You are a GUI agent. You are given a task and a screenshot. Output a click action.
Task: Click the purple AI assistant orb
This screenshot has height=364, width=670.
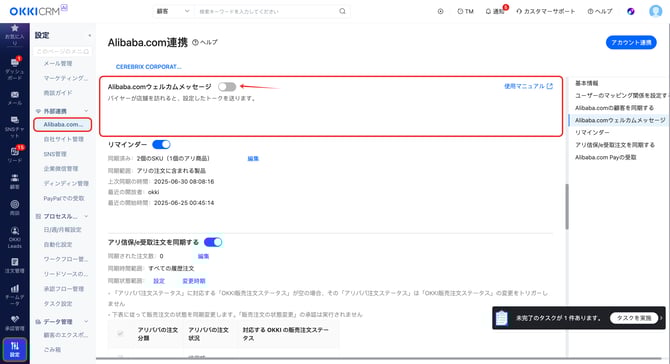pos(631,12)
